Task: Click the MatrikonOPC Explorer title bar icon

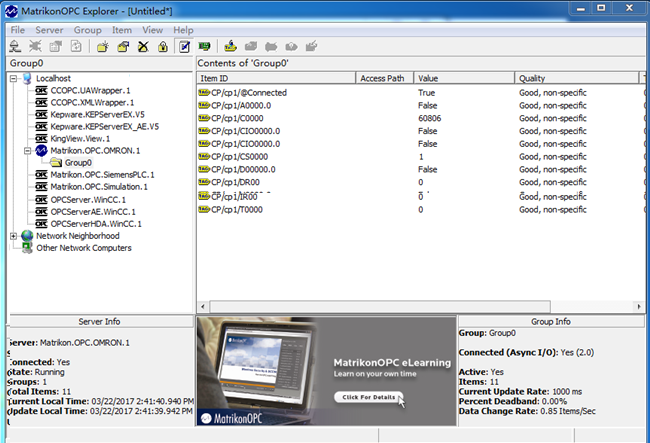Action: point(11,11)
